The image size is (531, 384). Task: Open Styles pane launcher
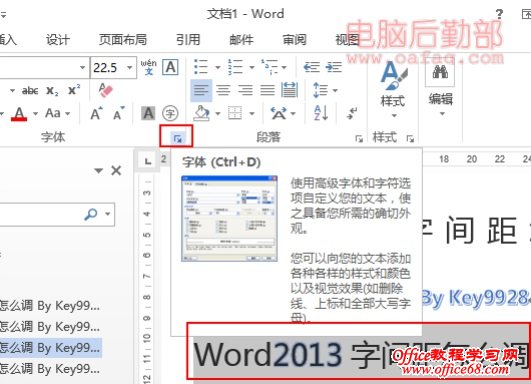pos(410,138)
